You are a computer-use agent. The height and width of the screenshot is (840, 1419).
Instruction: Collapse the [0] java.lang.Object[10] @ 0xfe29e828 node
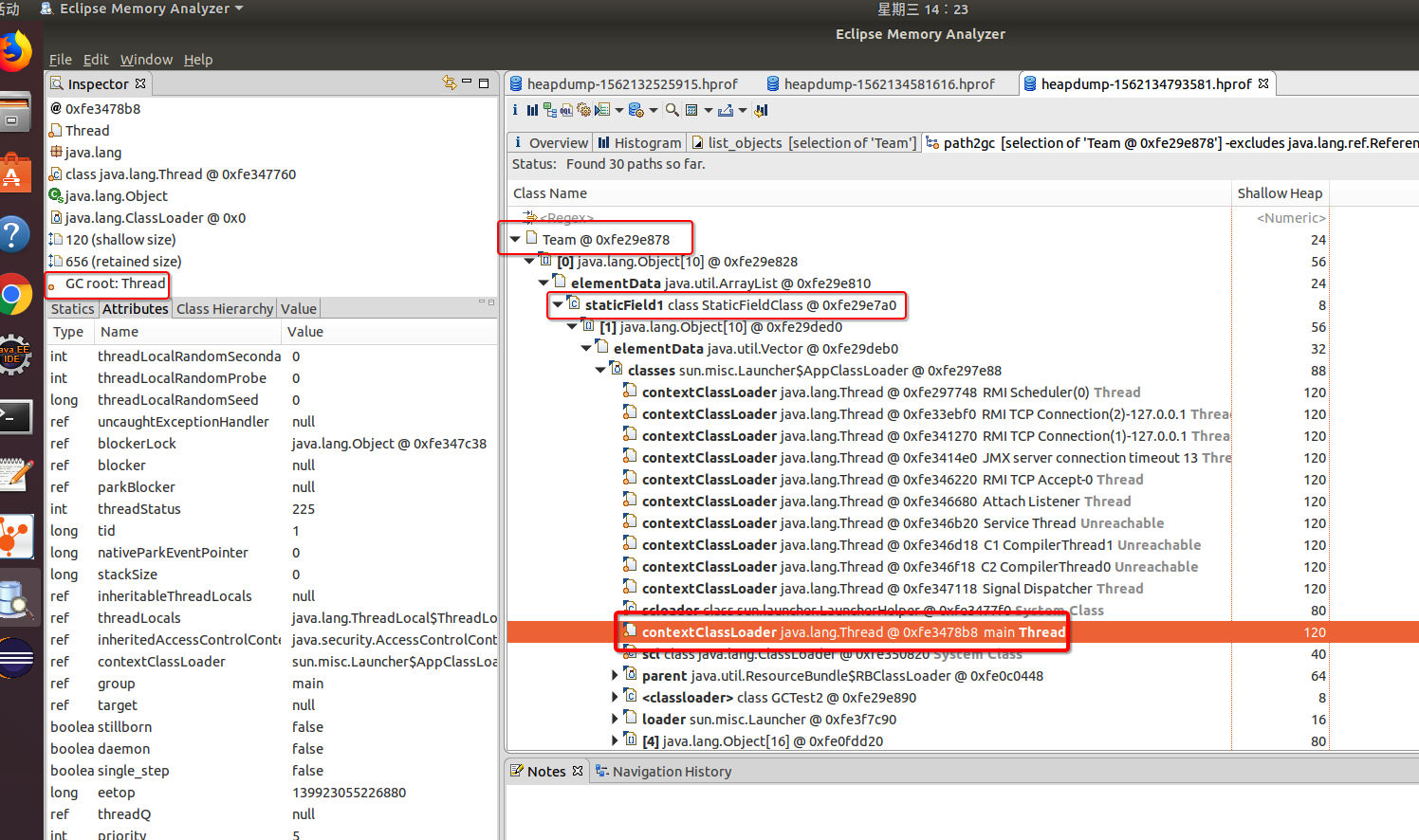(x=530, y=261)
